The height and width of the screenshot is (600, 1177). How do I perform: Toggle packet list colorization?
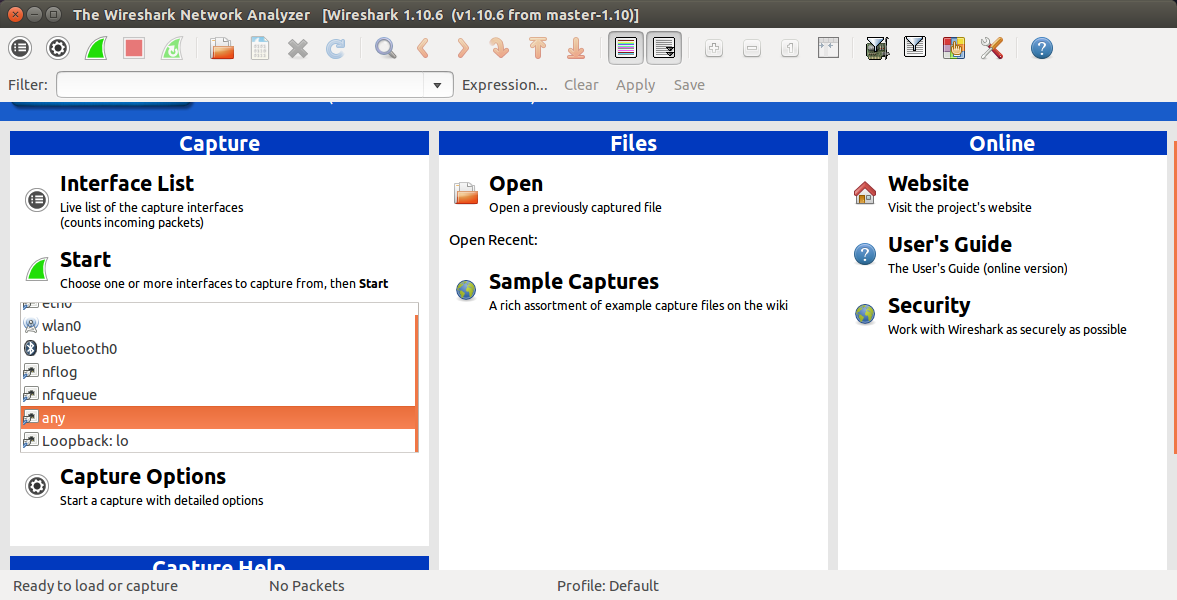(x=625, y=48)
